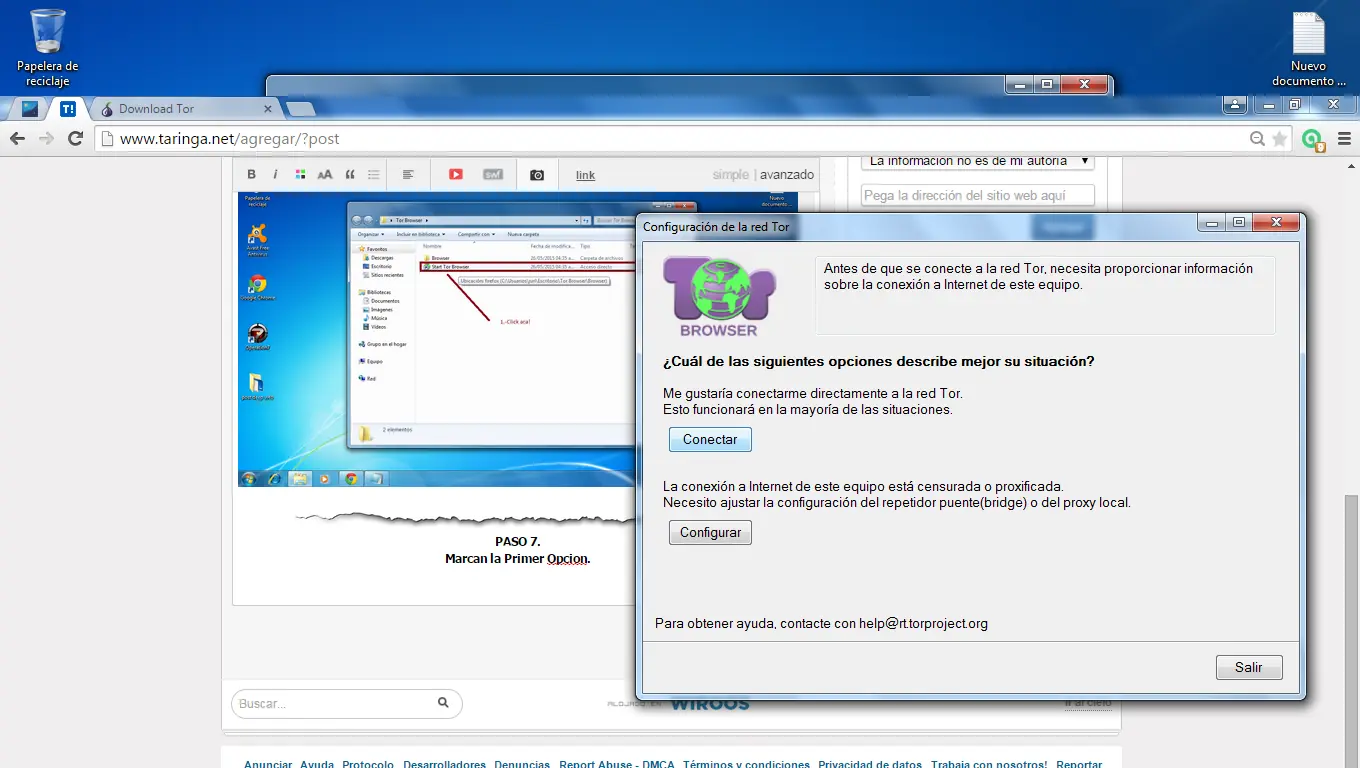Viewport: 1360px width, 768px height.
Task: Toggle italic formatting in the post editor
Action: click(x=275, y=175)
